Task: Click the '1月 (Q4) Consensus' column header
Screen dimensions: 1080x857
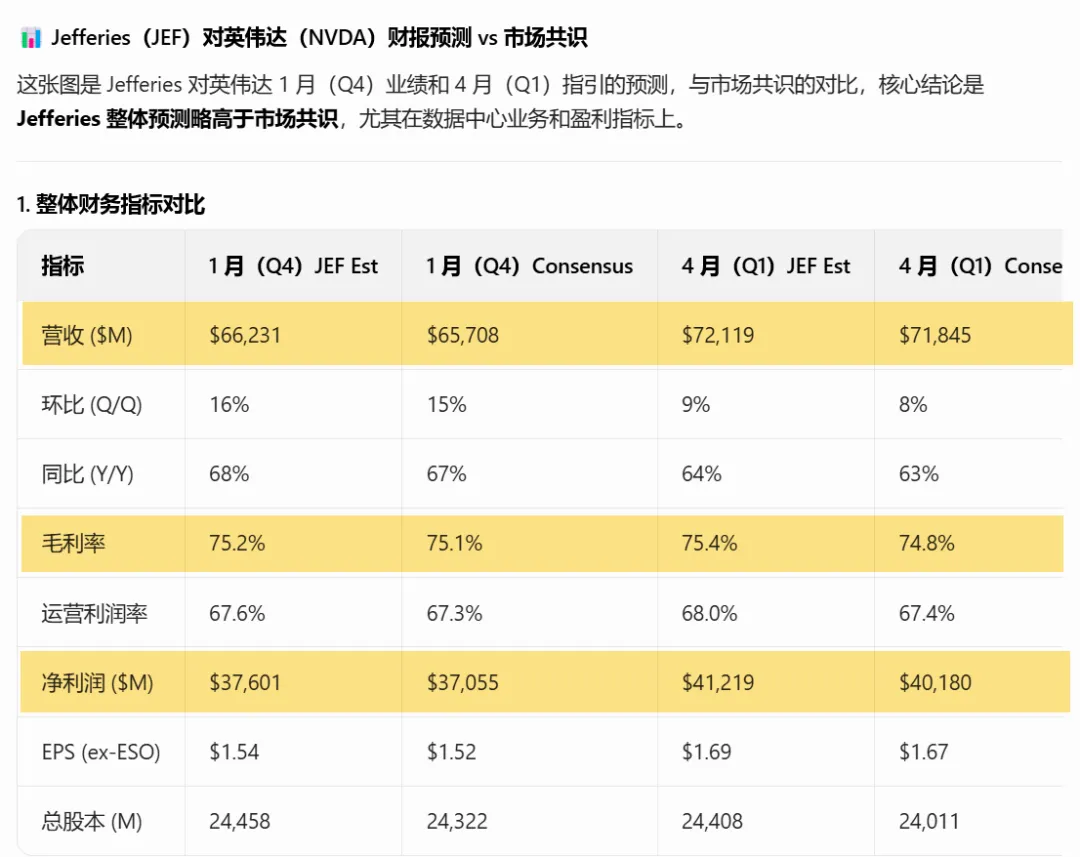Action: point(529,266)
